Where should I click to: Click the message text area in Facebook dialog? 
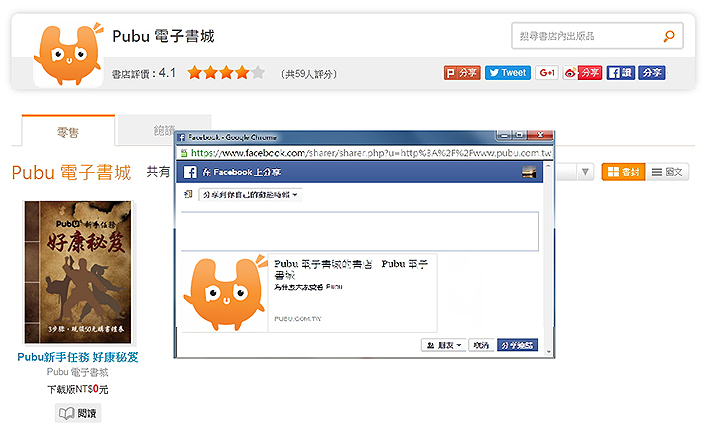pos(360,231)
